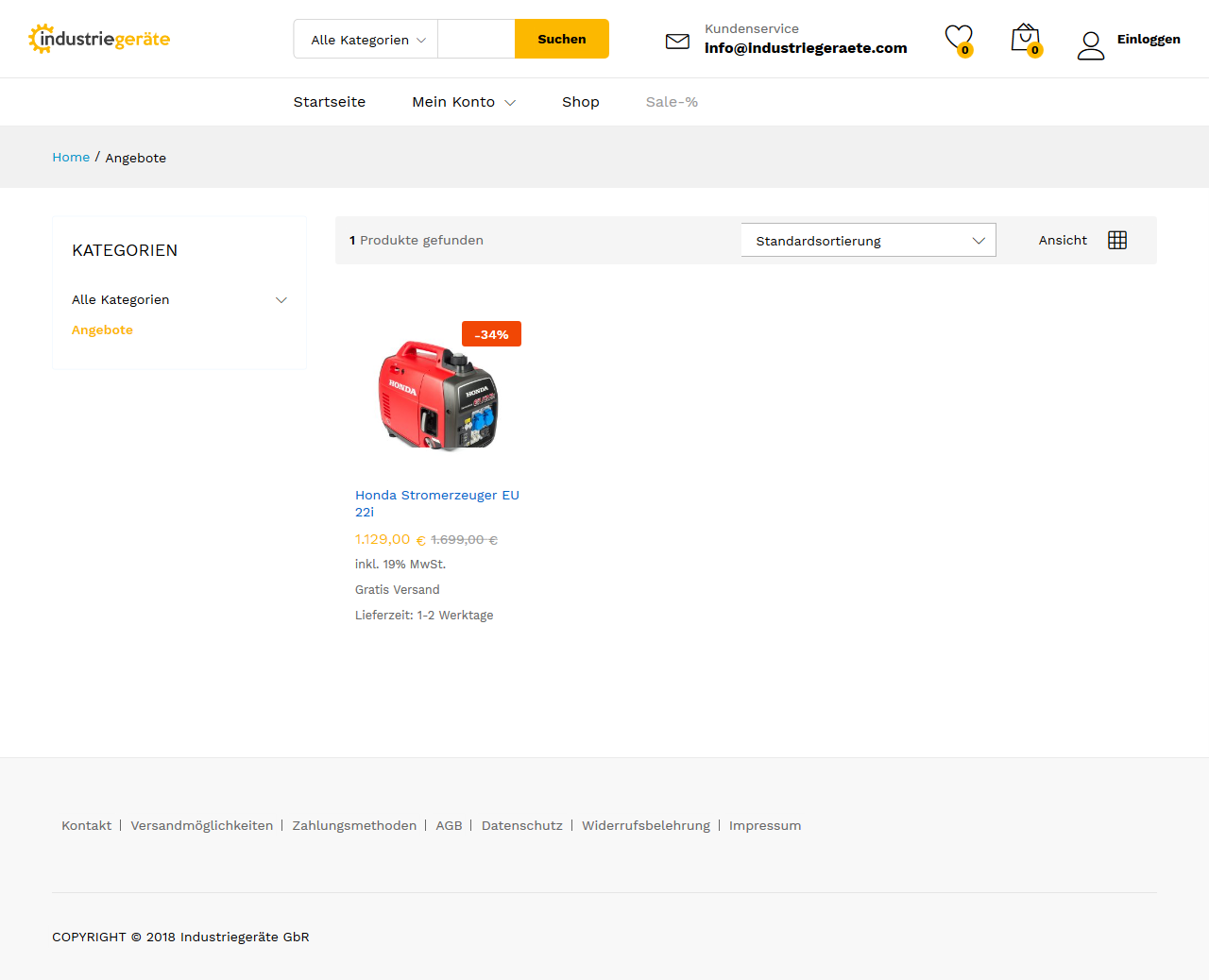Screen dimensions: 1209x980
Task: Open the Sale-% menu item
Action: [x=672, y=102]
